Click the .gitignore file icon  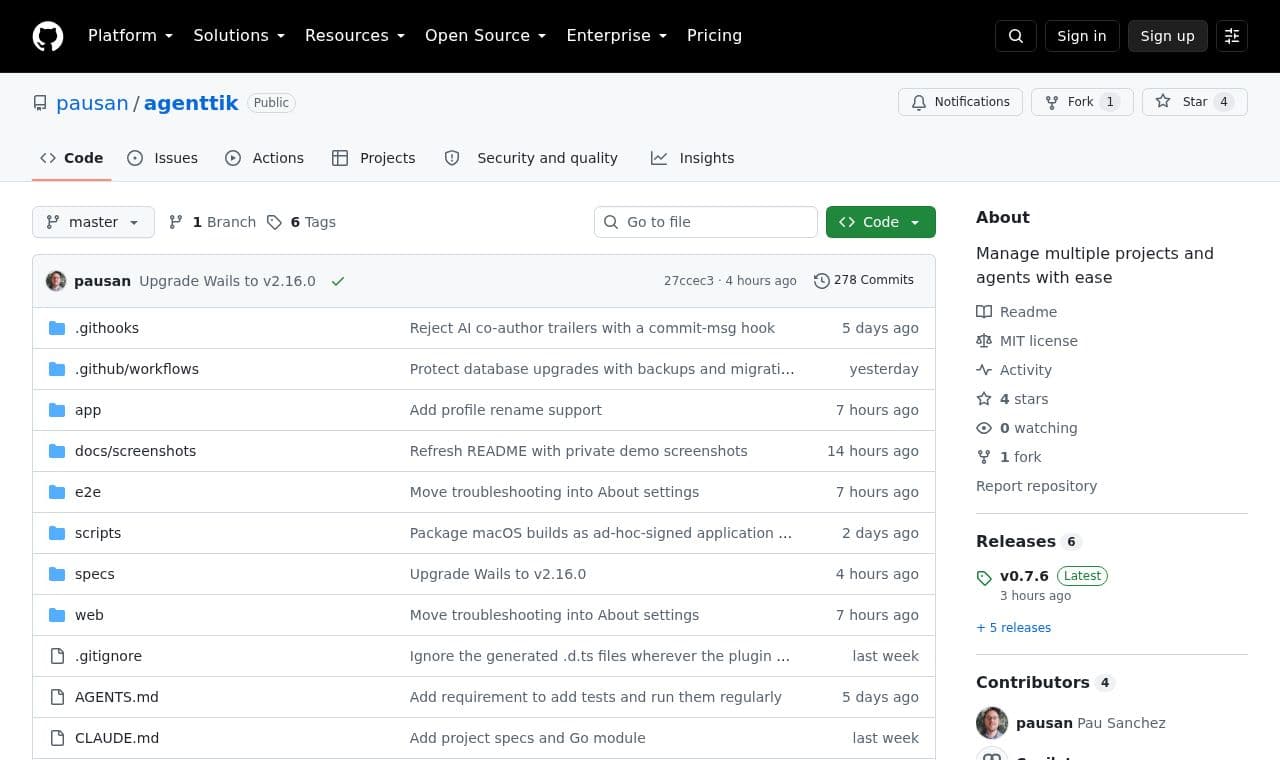[x=57, y=656]
